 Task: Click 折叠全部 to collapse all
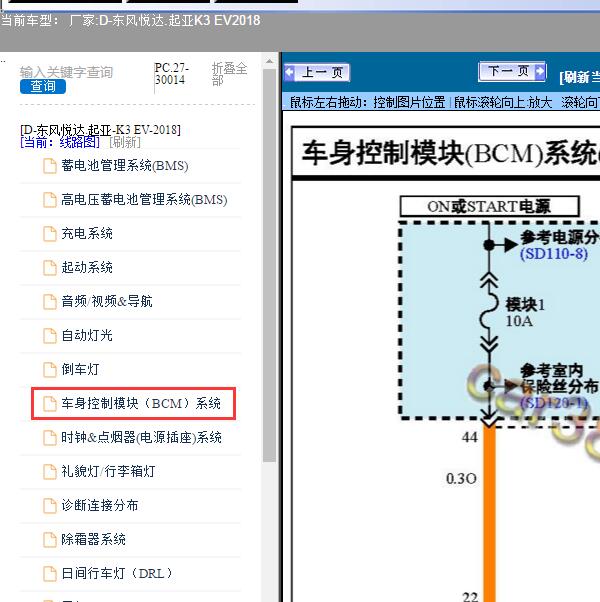tap(229, 74)
